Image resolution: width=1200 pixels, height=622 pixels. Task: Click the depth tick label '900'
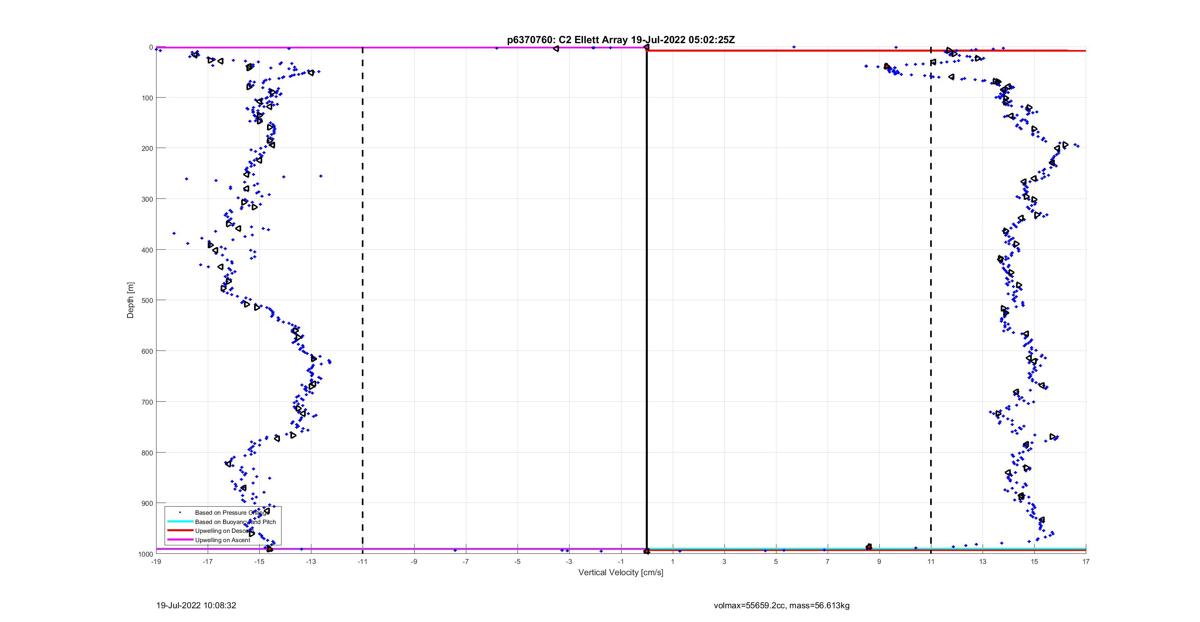145,503
